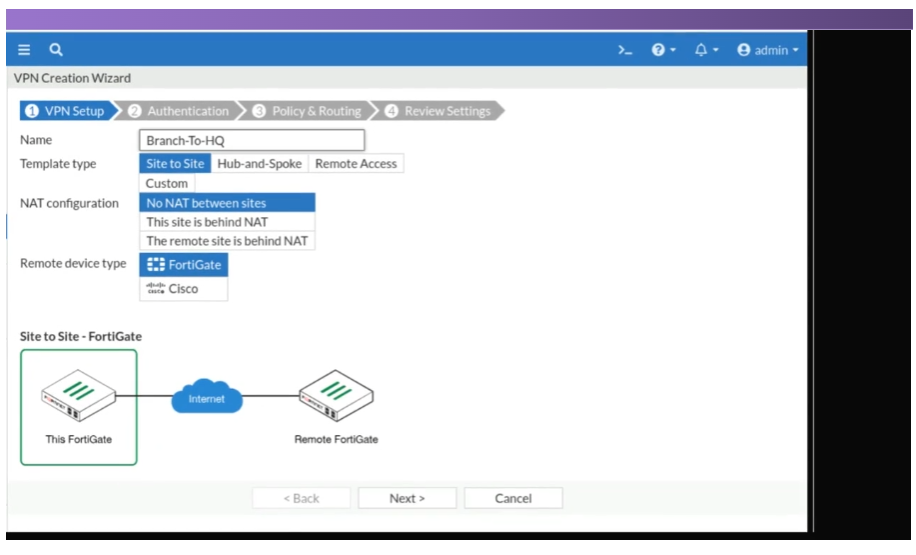Select Cisco as remote device type
The image size is (916, 555).
(x=183, y=289)
